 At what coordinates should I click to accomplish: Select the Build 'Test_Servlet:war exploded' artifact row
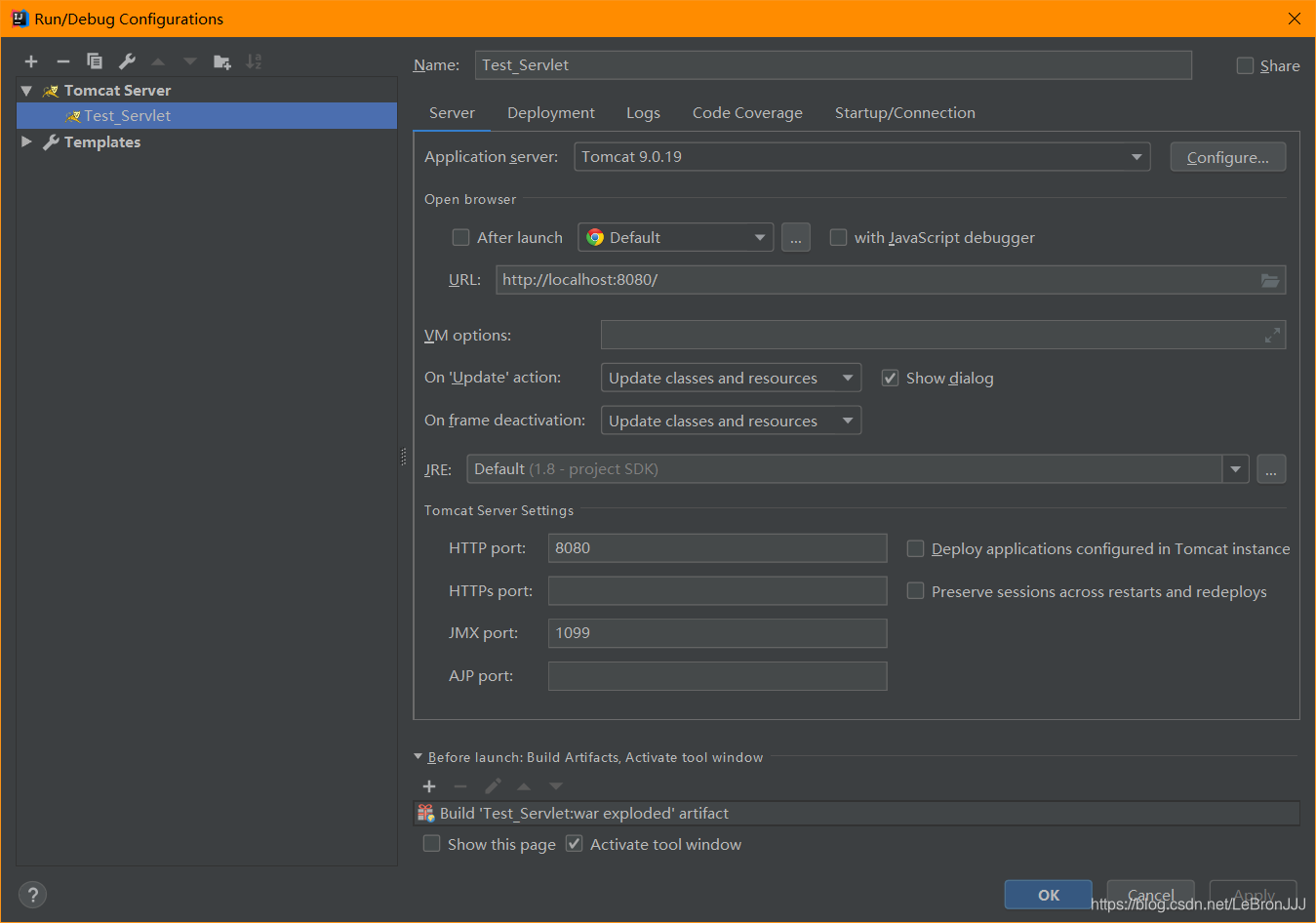pyautogui.click(x=857, y=813)
